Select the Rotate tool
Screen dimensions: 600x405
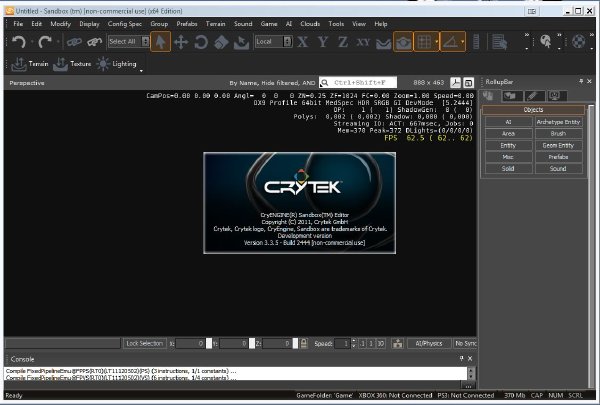(201, 42)
